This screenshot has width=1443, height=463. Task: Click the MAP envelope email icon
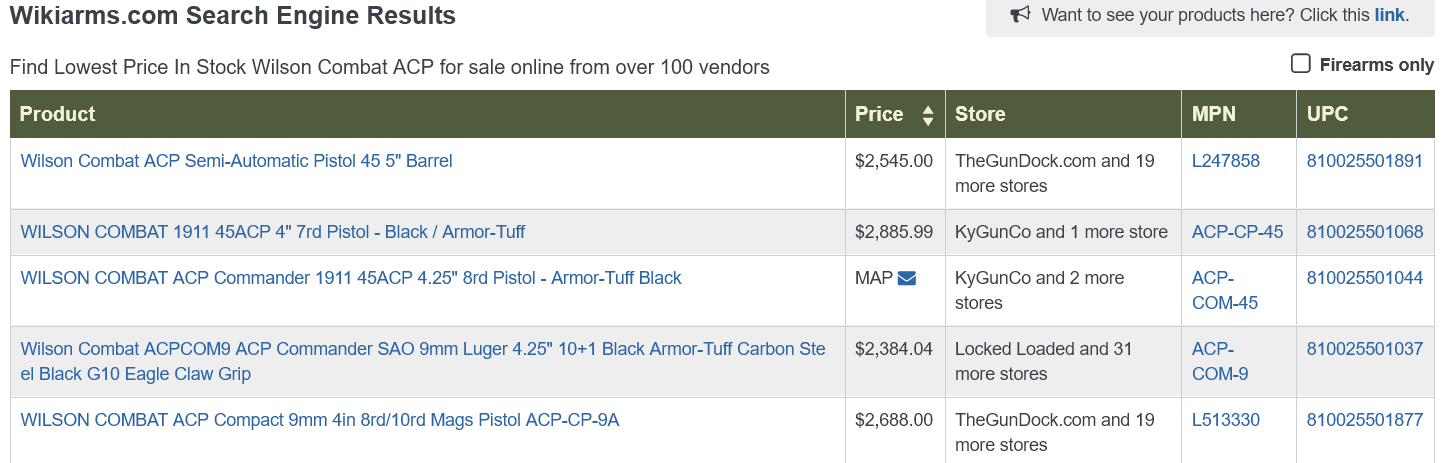coord(907,278)
